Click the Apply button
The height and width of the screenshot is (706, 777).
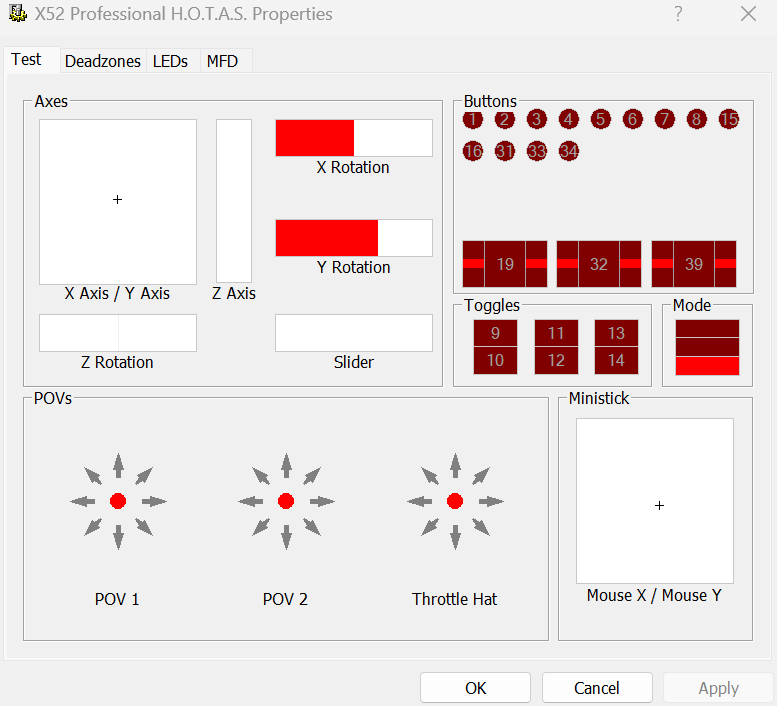(x=719, y=688)
